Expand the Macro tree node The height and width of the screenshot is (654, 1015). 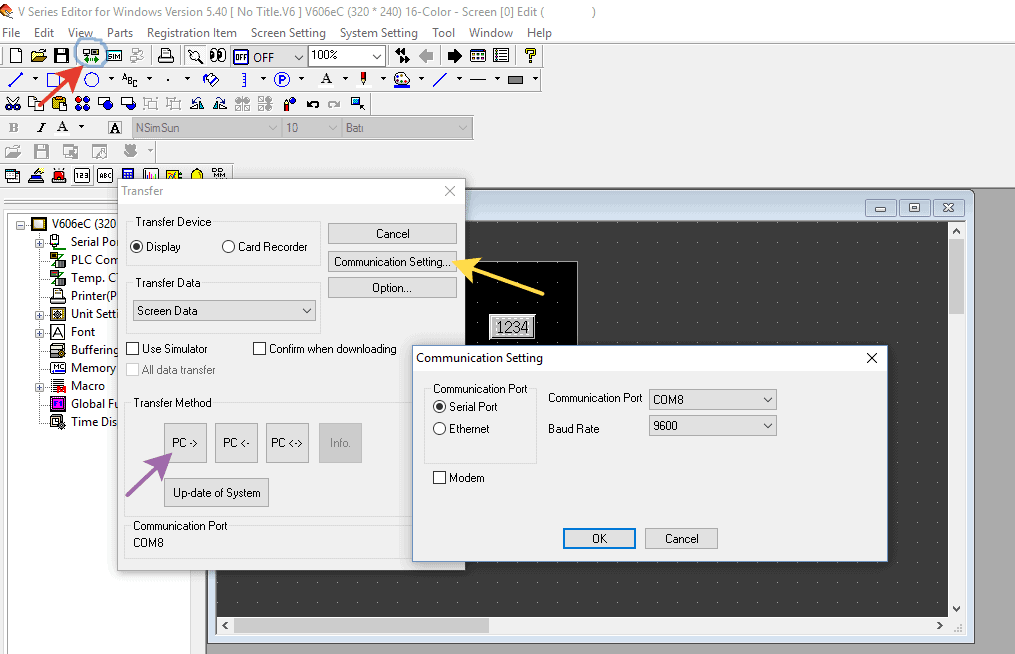pyautogui.click(x=40, y=386)
